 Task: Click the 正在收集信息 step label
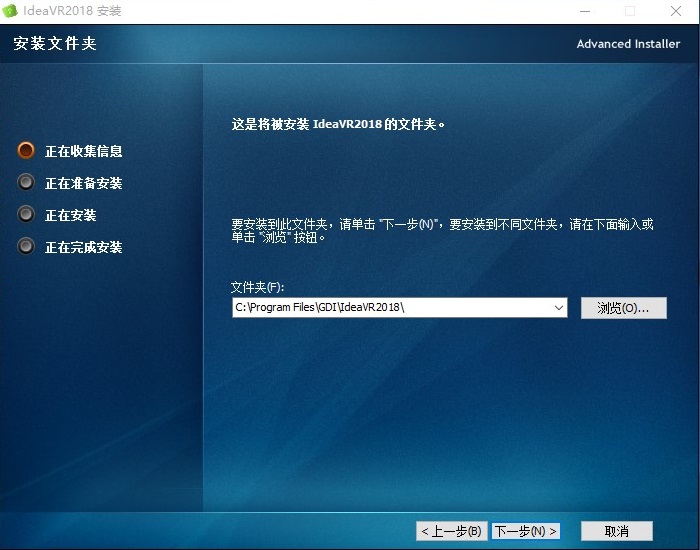pyautogui.click(x=83, y=151)
